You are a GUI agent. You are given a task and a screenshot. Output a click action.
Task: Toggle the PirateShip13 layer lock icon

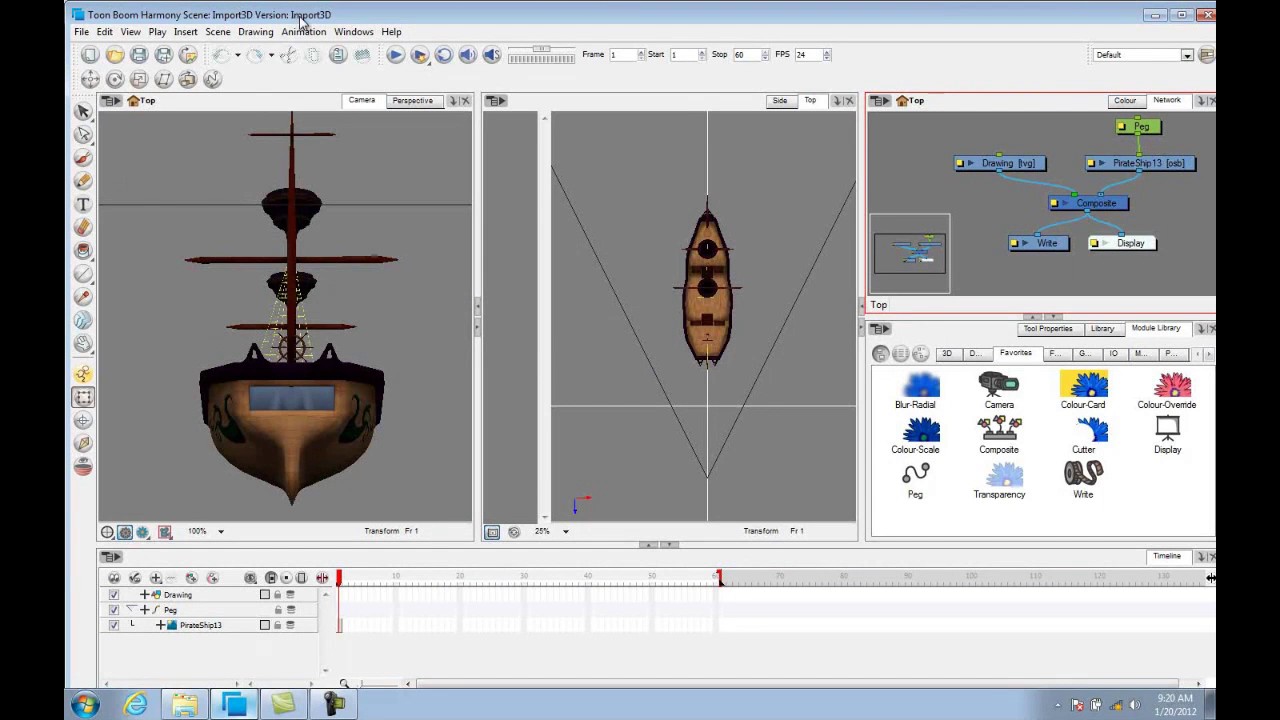[278, 625]
